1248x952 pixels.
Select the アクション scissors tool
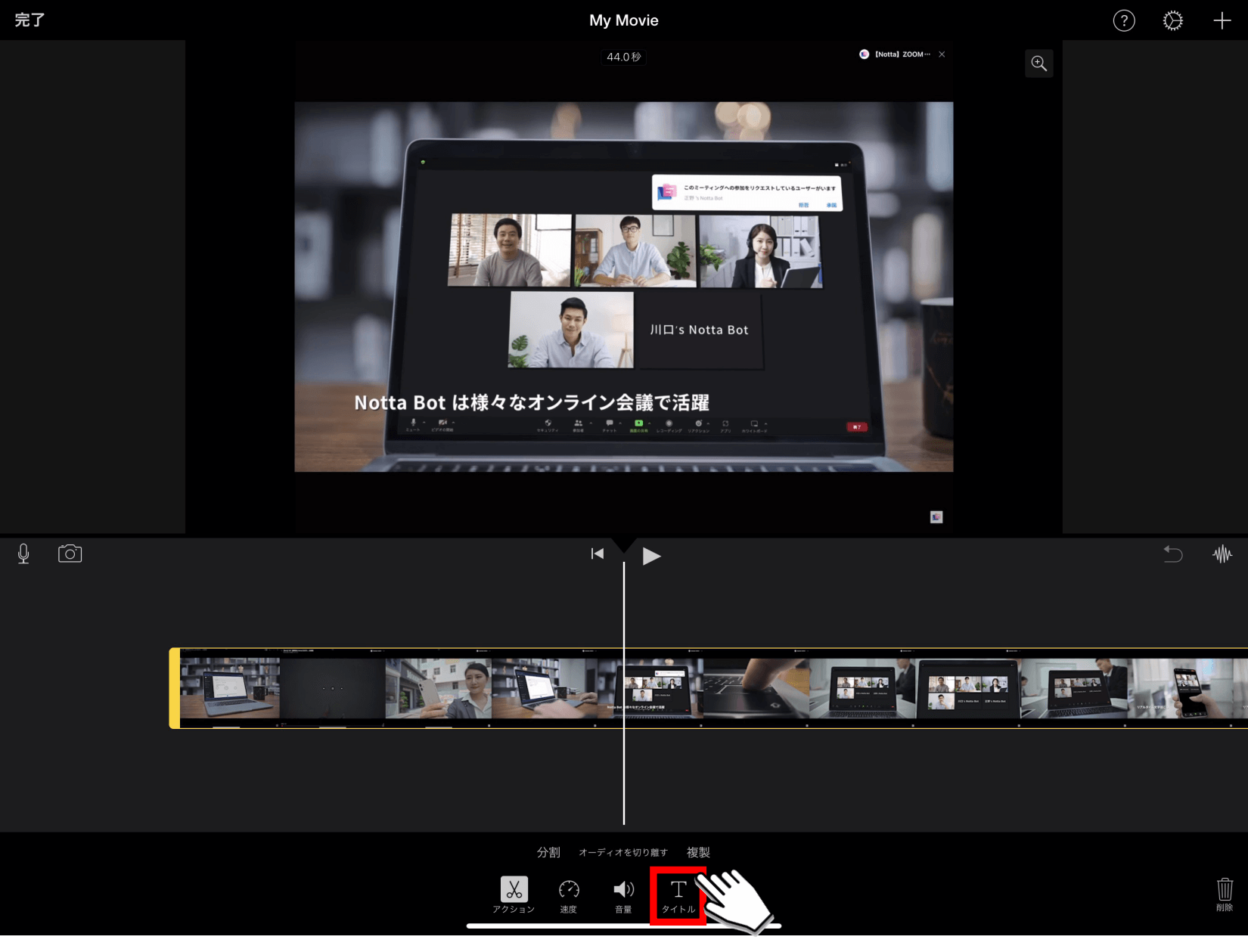(514, 895)
